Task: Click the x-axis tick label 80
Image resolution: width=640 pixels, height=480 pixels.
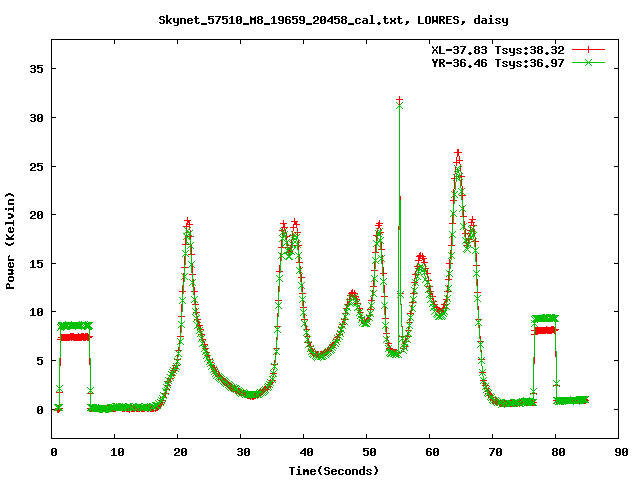Action: click(x=558, y=452)
